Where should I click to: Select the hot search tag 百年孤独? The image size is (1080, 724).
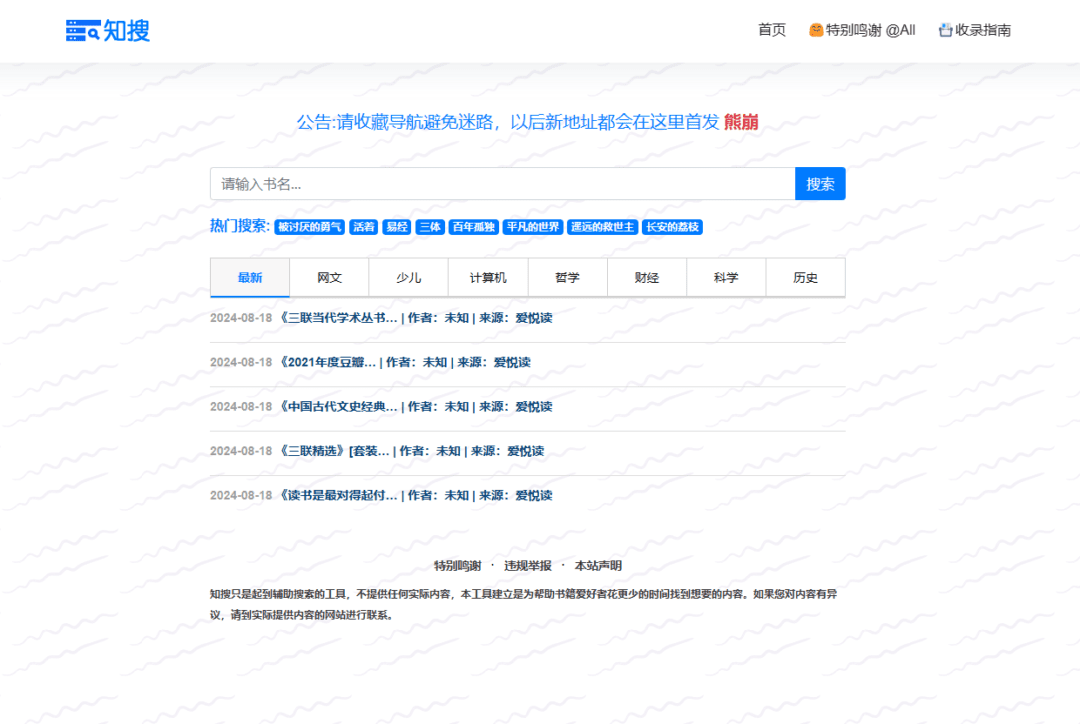click(473, 227)
